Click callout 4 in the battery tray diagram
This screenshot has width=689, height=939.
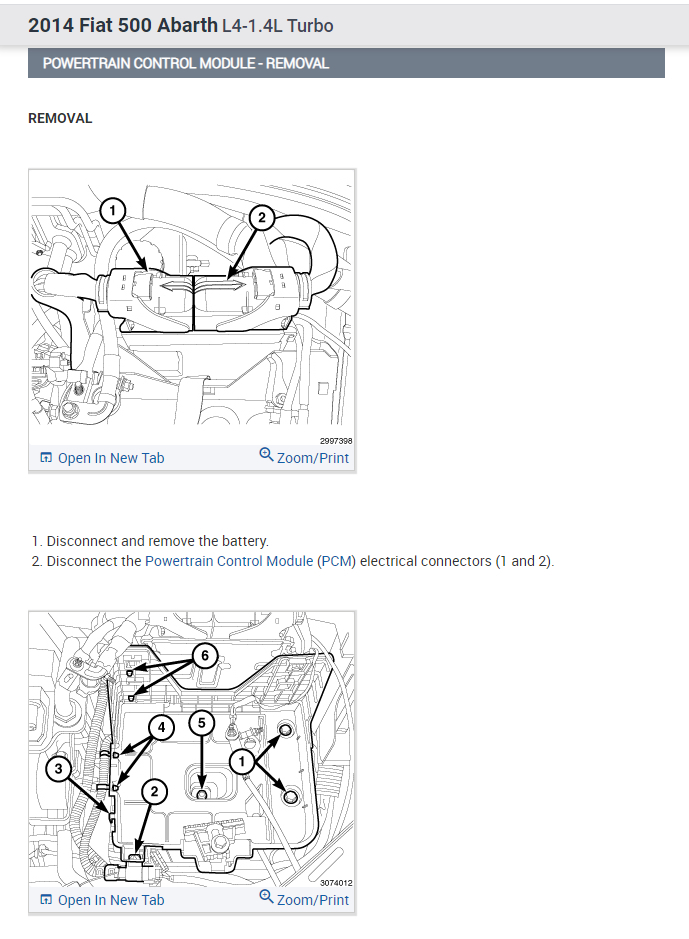click(161, 728)
